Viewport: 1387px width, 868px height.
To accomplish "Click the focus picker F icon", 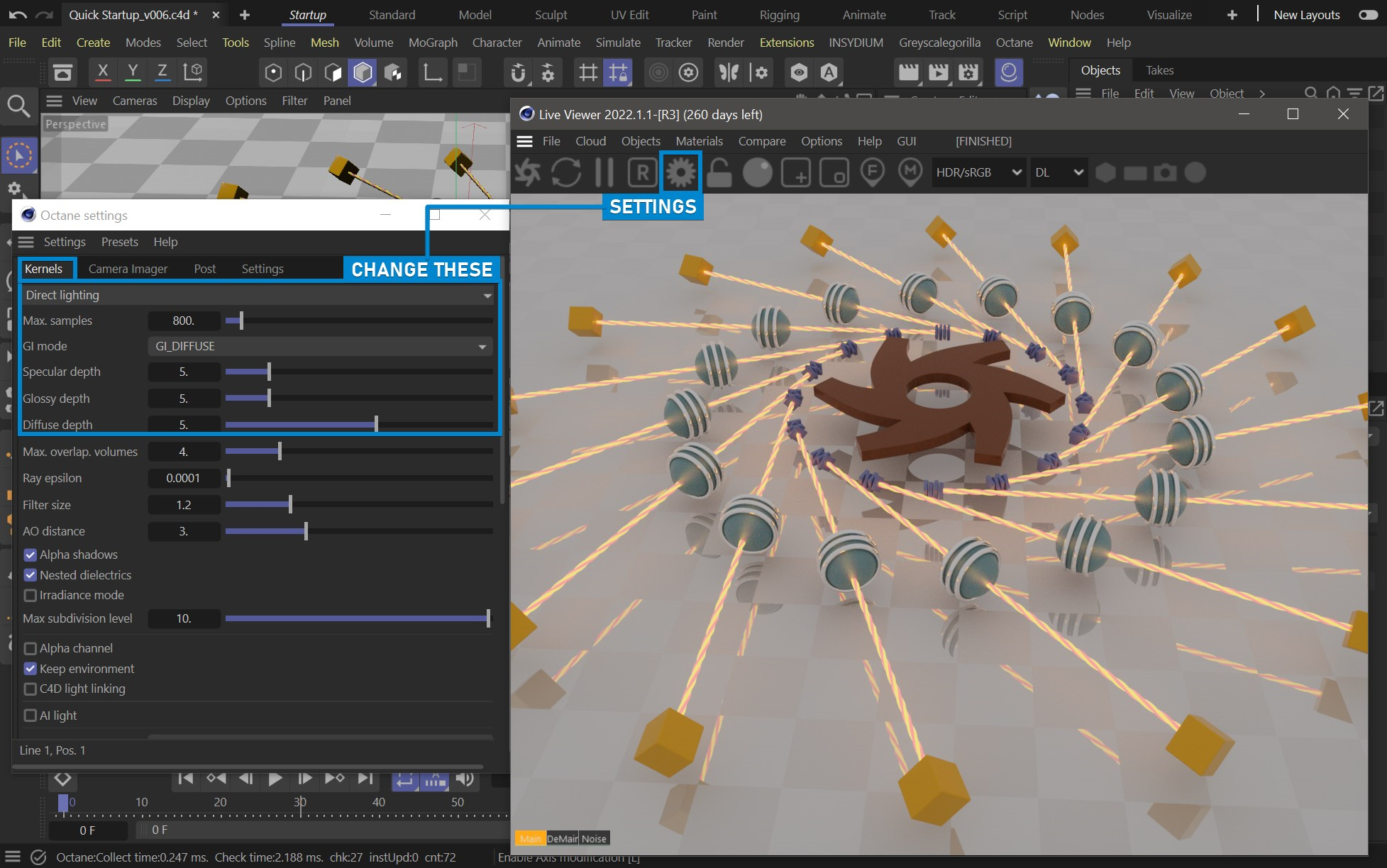I will 872,172.
